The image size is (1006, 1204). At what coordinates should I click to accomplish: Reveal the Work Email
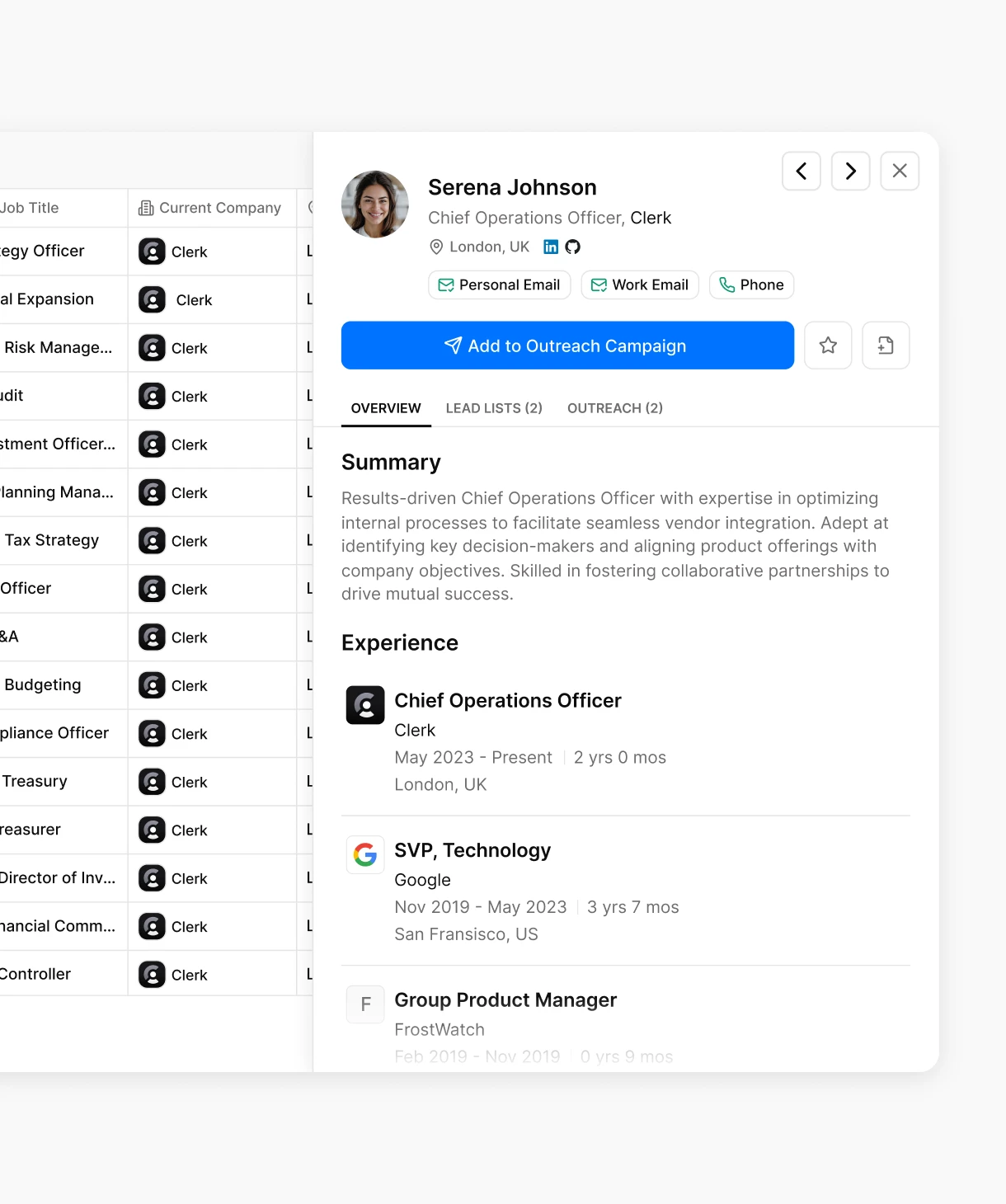pos(640,285)
